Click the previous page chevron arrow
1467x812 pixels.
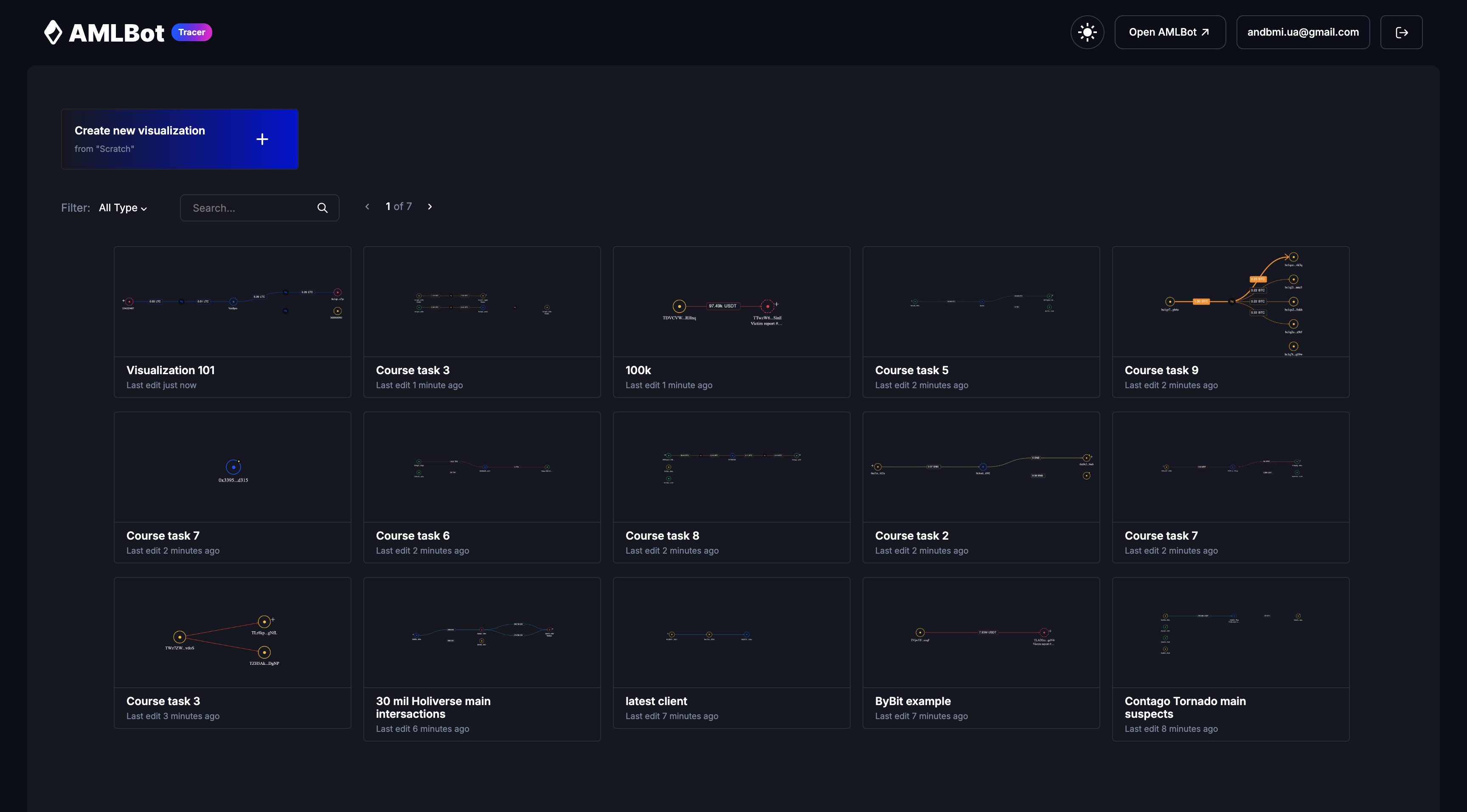[x=367, y=207]
